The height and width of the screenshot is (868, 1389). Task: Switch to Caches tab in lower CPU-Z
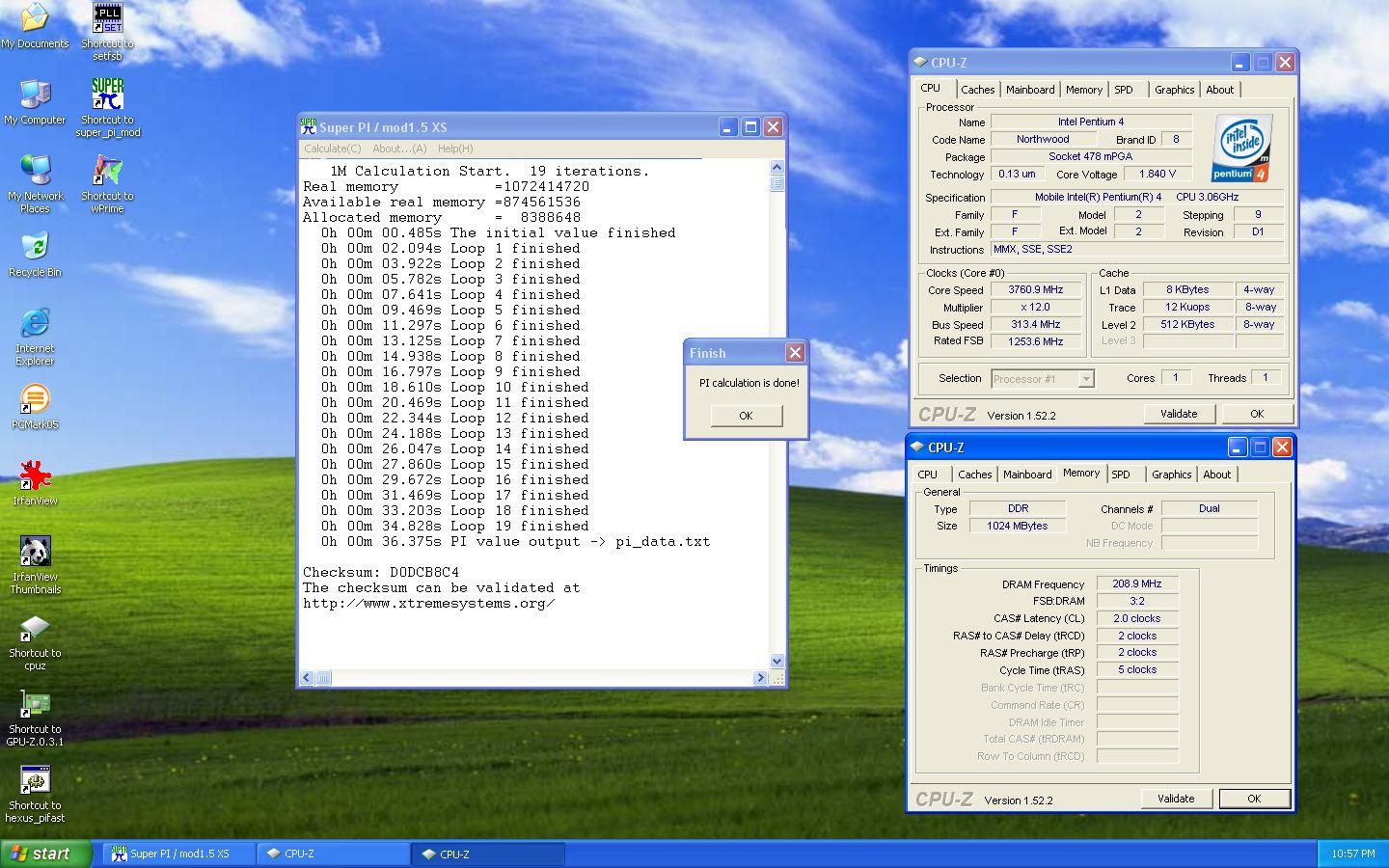(x=974, y=475)
